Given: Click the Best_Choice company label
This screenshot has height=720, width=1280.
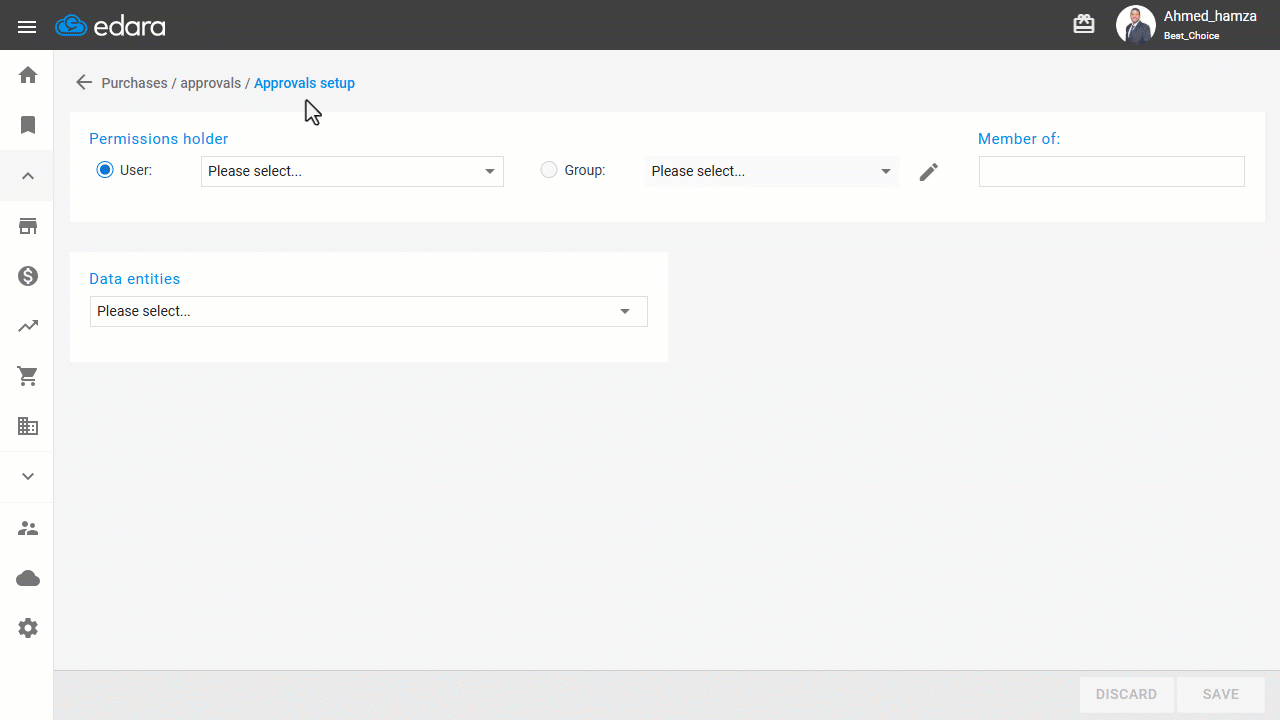Looking at the screenshot, I should (1191, 36).
